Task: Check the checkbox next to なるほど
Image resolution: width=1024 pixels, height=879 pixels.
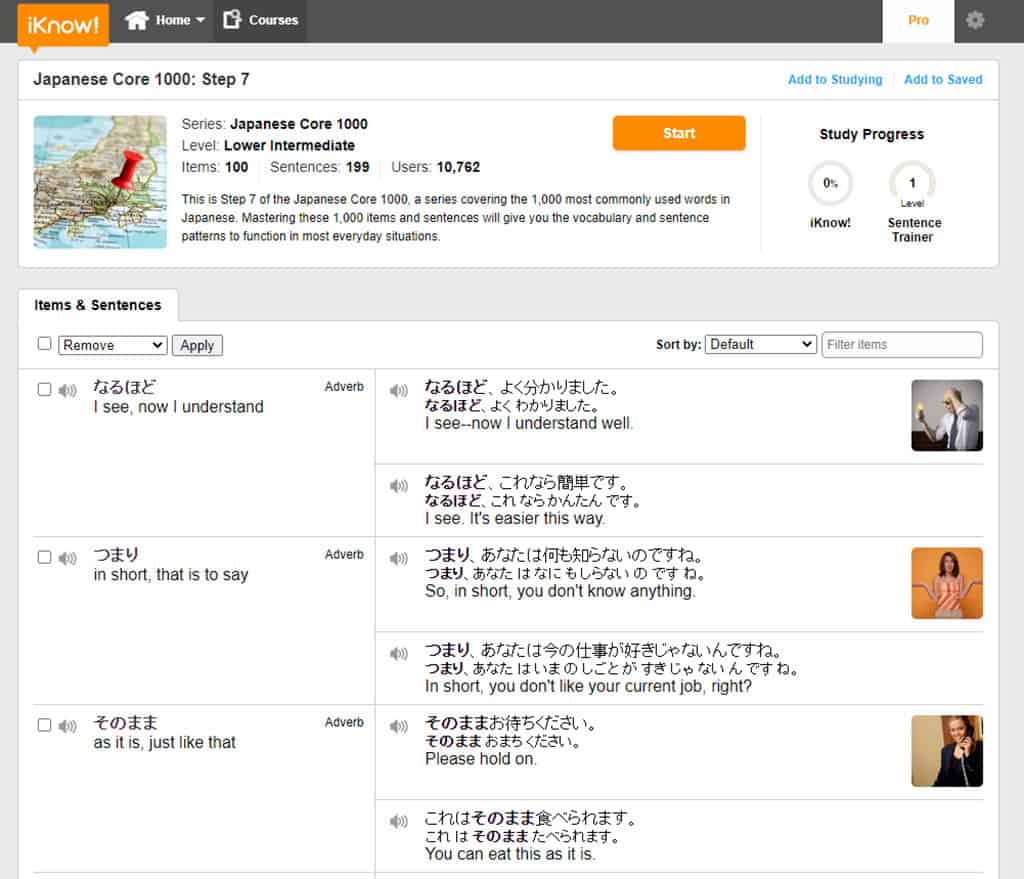Action: click(44, 388)
